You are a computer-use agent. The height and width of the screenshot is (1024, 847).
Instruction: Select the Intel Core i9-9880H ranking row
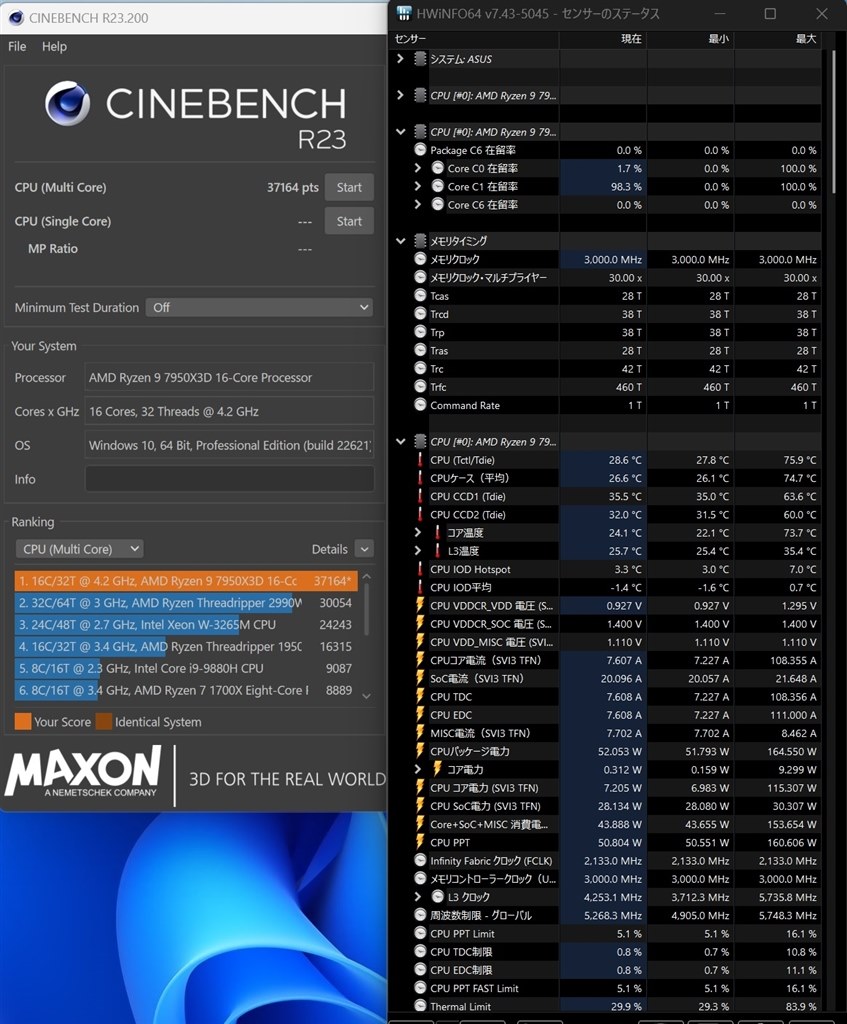186,668
